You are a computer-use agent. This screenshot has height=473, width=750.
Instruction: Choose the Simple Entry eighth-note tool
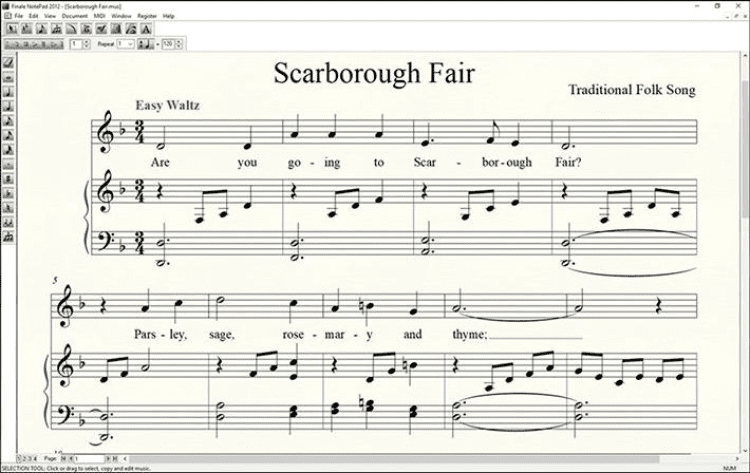click(x=42, y=28)
